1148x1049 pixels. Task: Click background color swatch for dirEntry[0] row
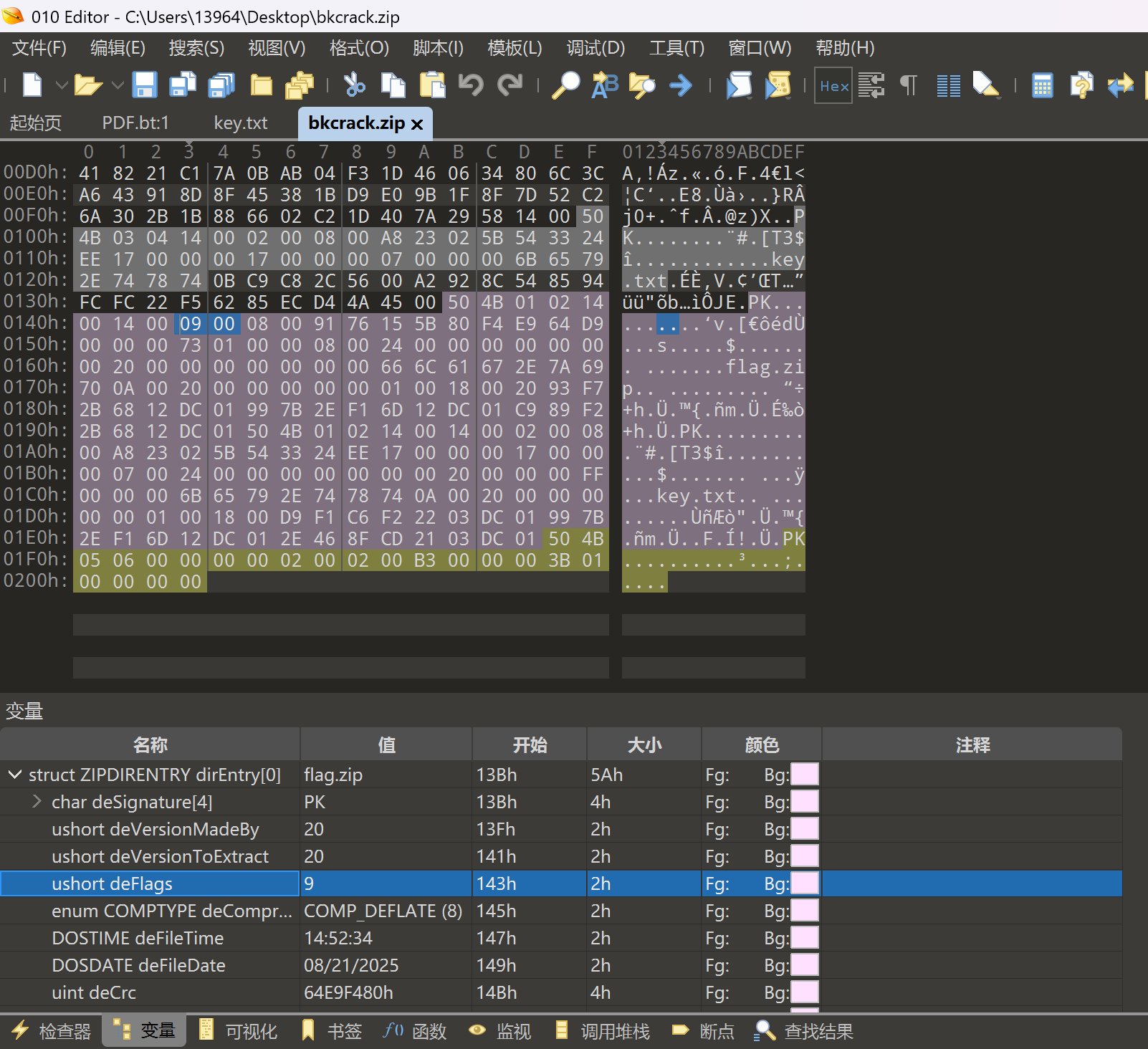pos(804,775)
